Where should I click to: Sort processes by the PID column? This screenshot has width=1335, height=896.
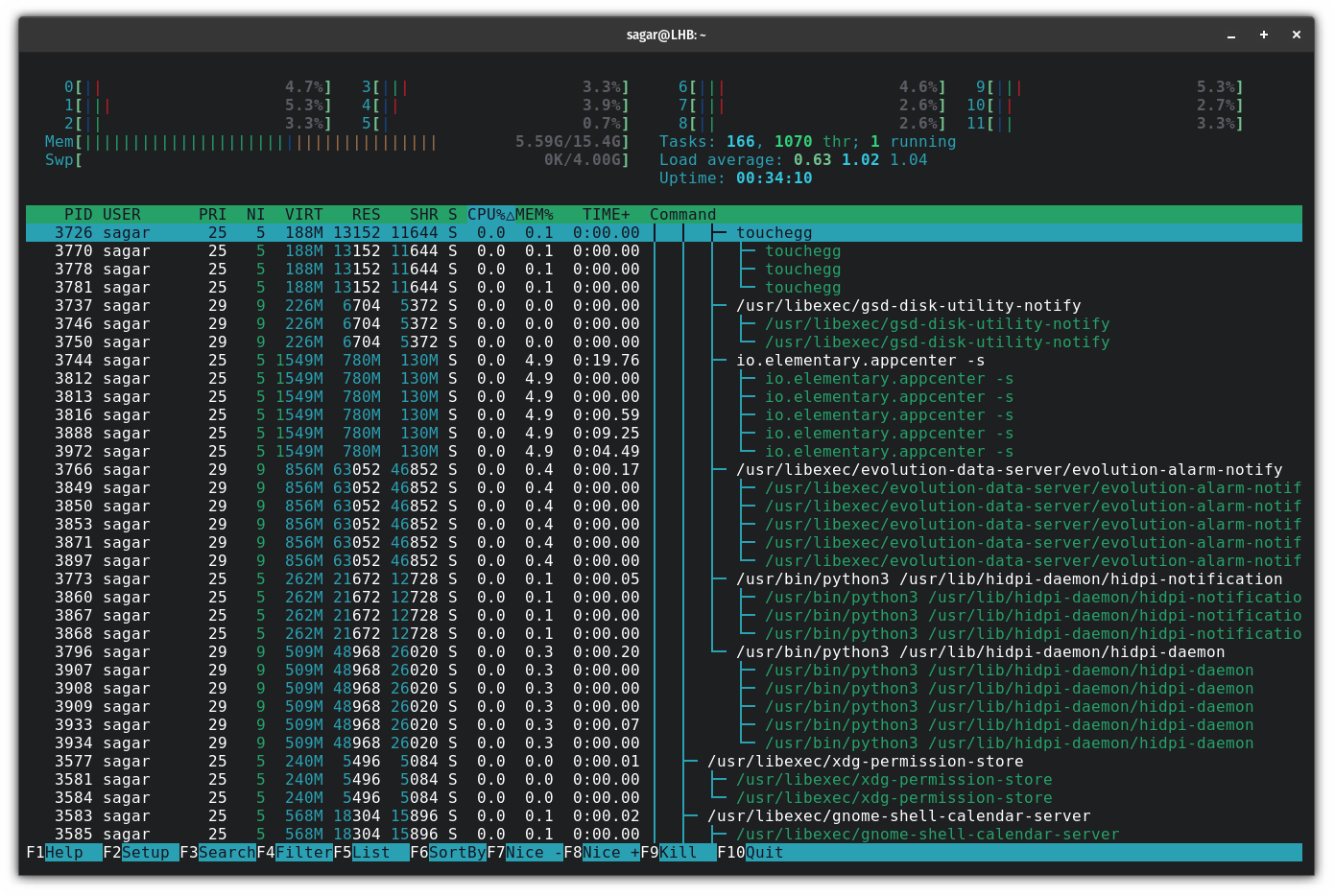[79, 214]
